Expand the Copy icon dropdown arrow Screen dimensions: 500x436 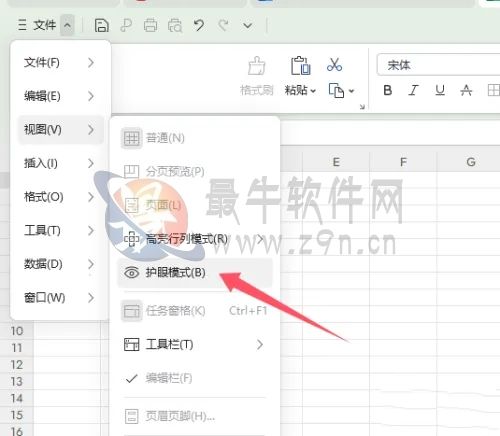pyautogui.click(x=351, y=91)
